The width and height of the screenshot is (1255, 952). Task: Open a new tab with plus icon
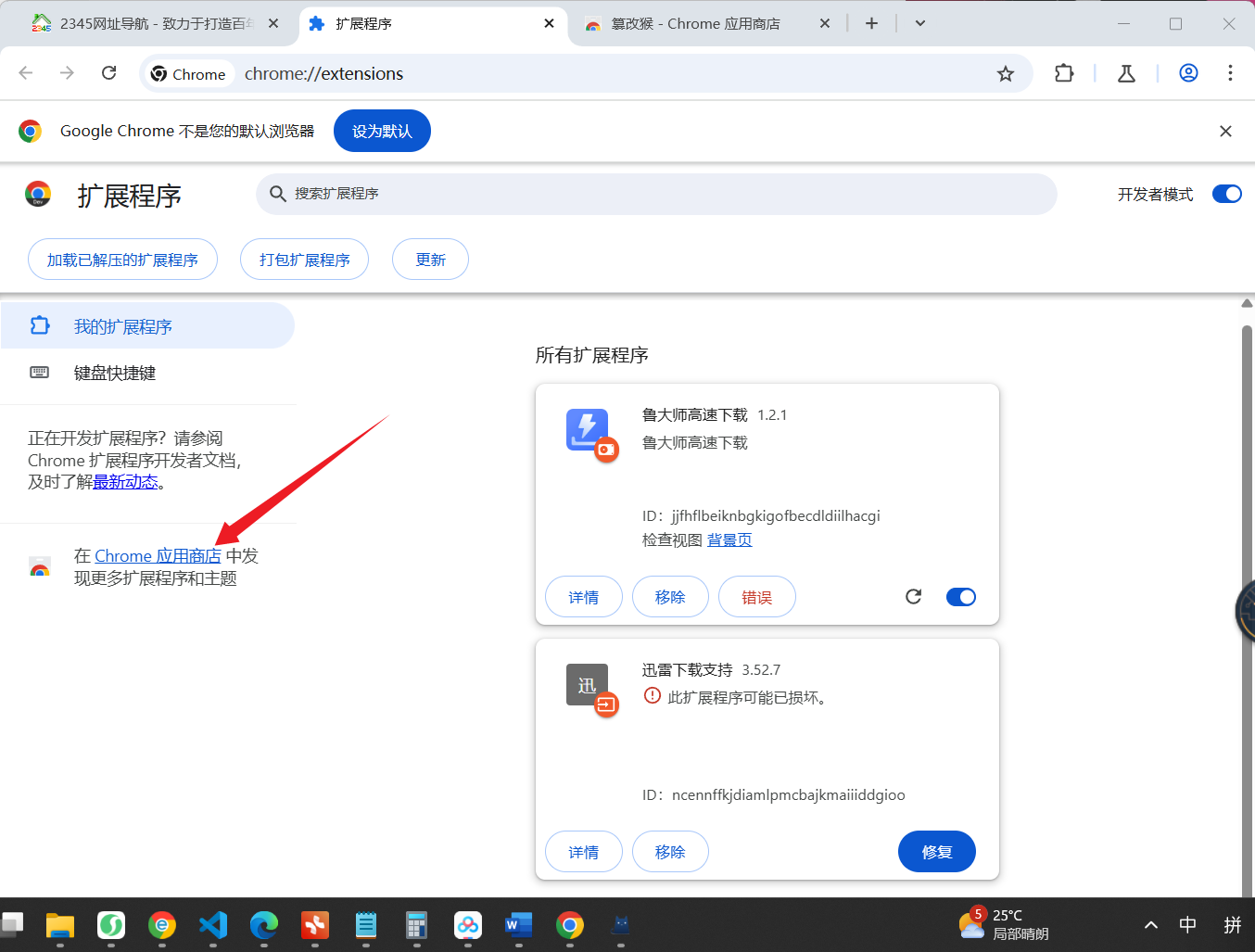(x=871, y=23)
